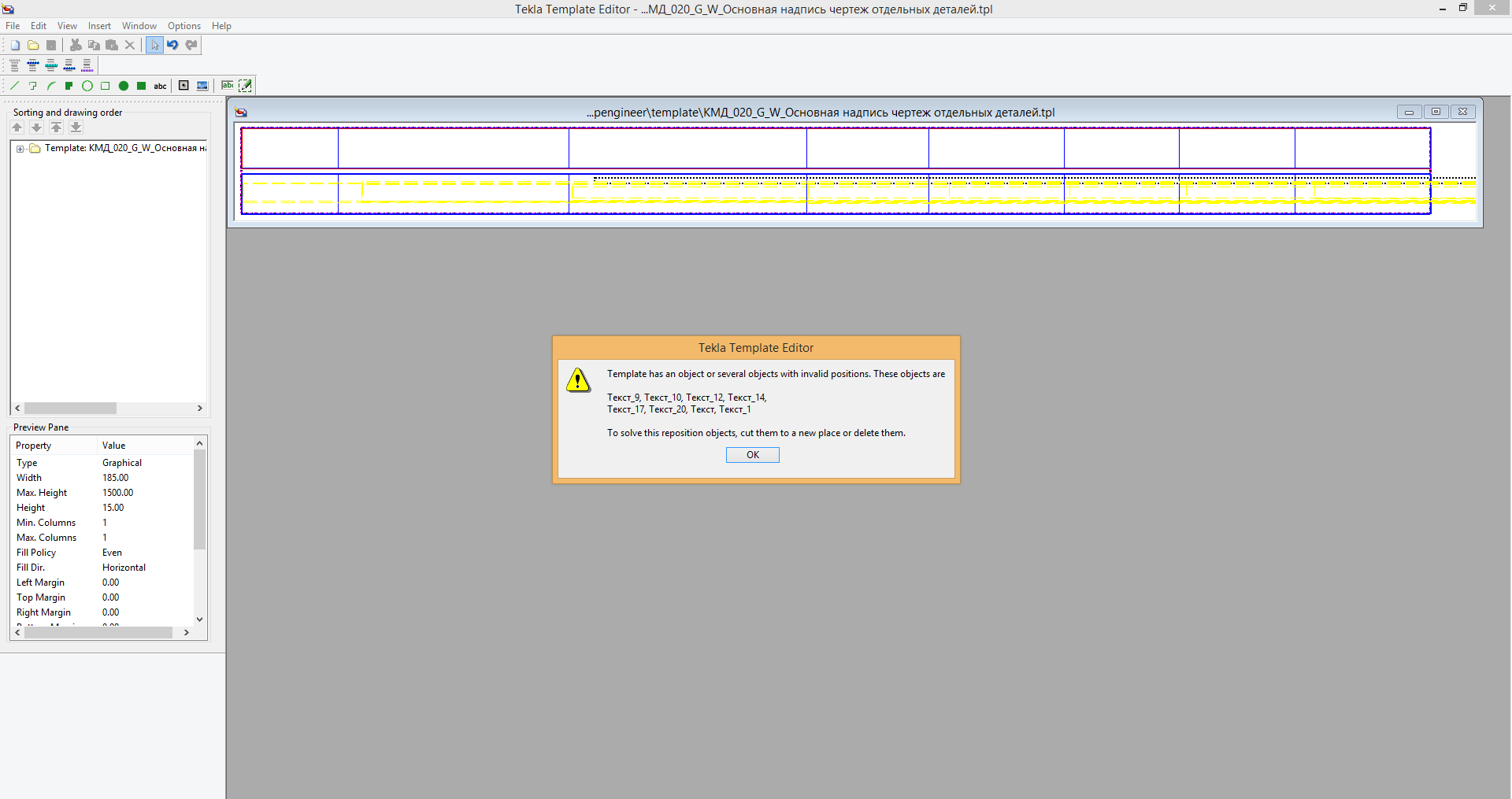Image resolution: width=1512 pixels, height=799 pixels.
Task: Restore the inner template document window
Action: point(1436,112)
